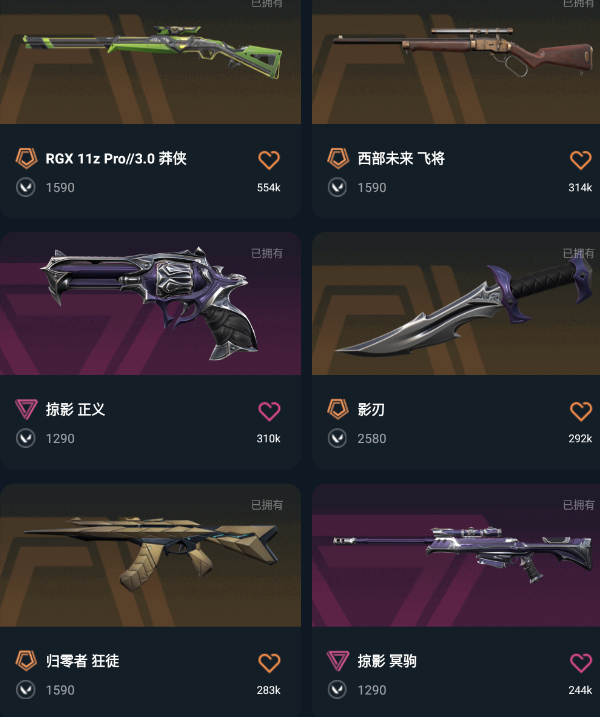This screenshot has width=600, height=717.
Task: Click VP currency icon under 掠影 正义
Action: click(26, 438)
